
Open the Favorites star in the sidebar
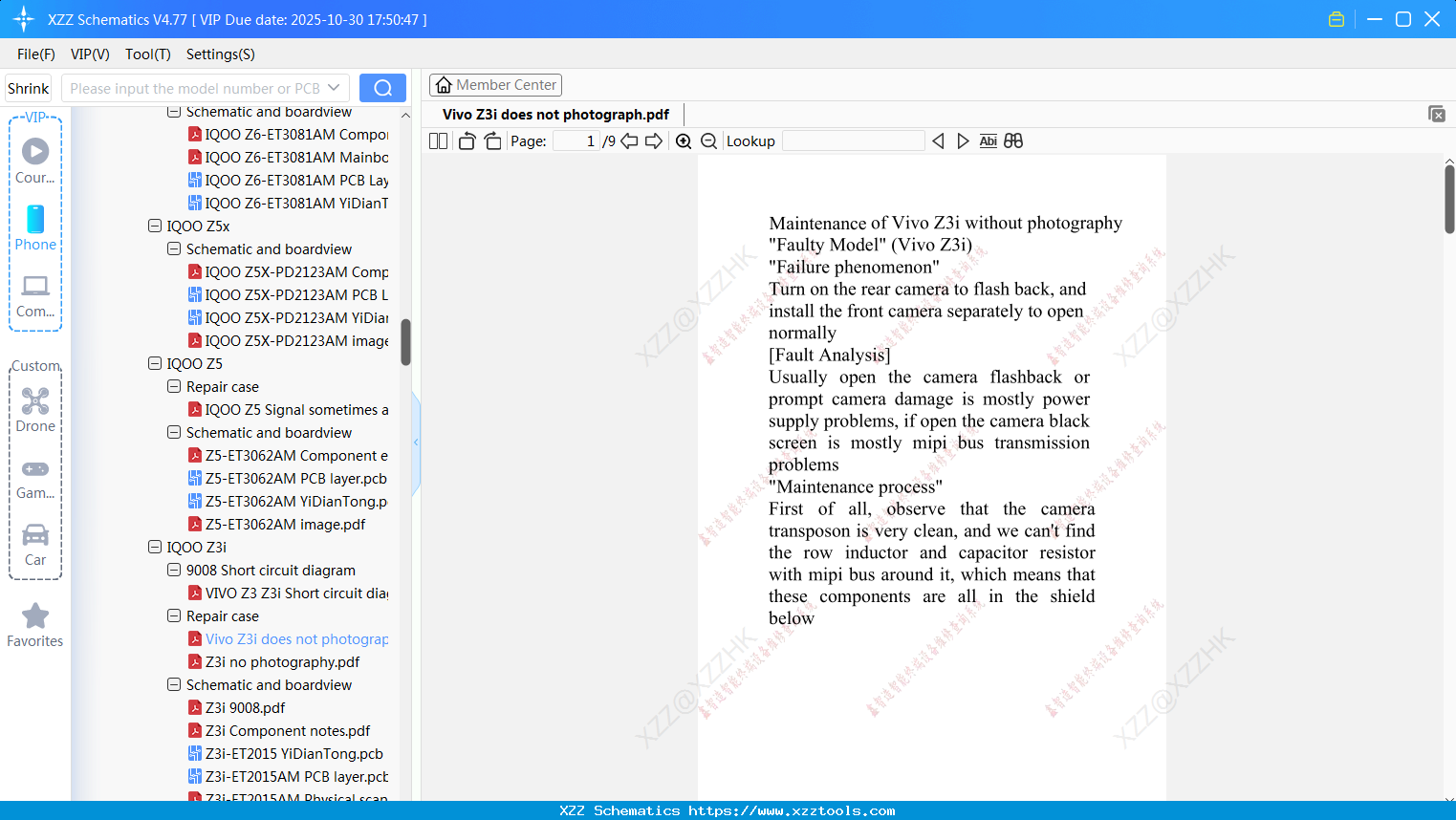coord(35,625)
